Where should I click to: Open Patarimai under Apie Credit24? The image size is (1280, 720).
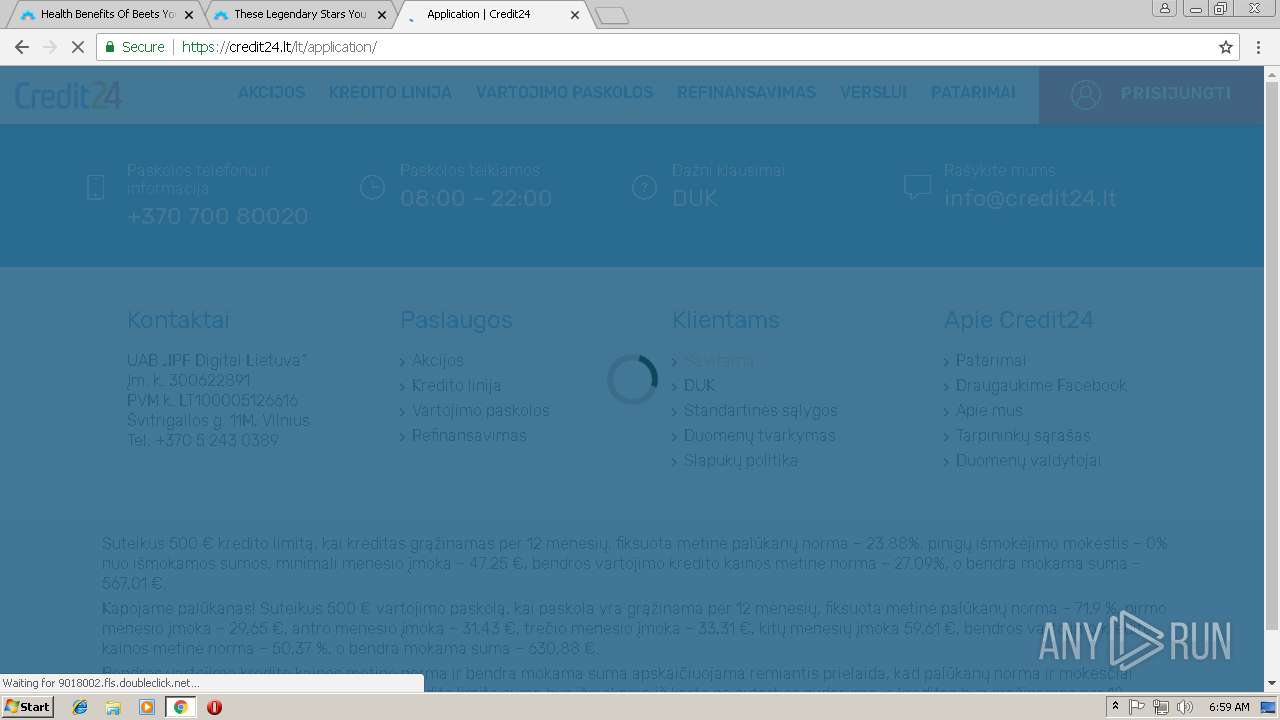pyautogui.click(x=990, y=361)
